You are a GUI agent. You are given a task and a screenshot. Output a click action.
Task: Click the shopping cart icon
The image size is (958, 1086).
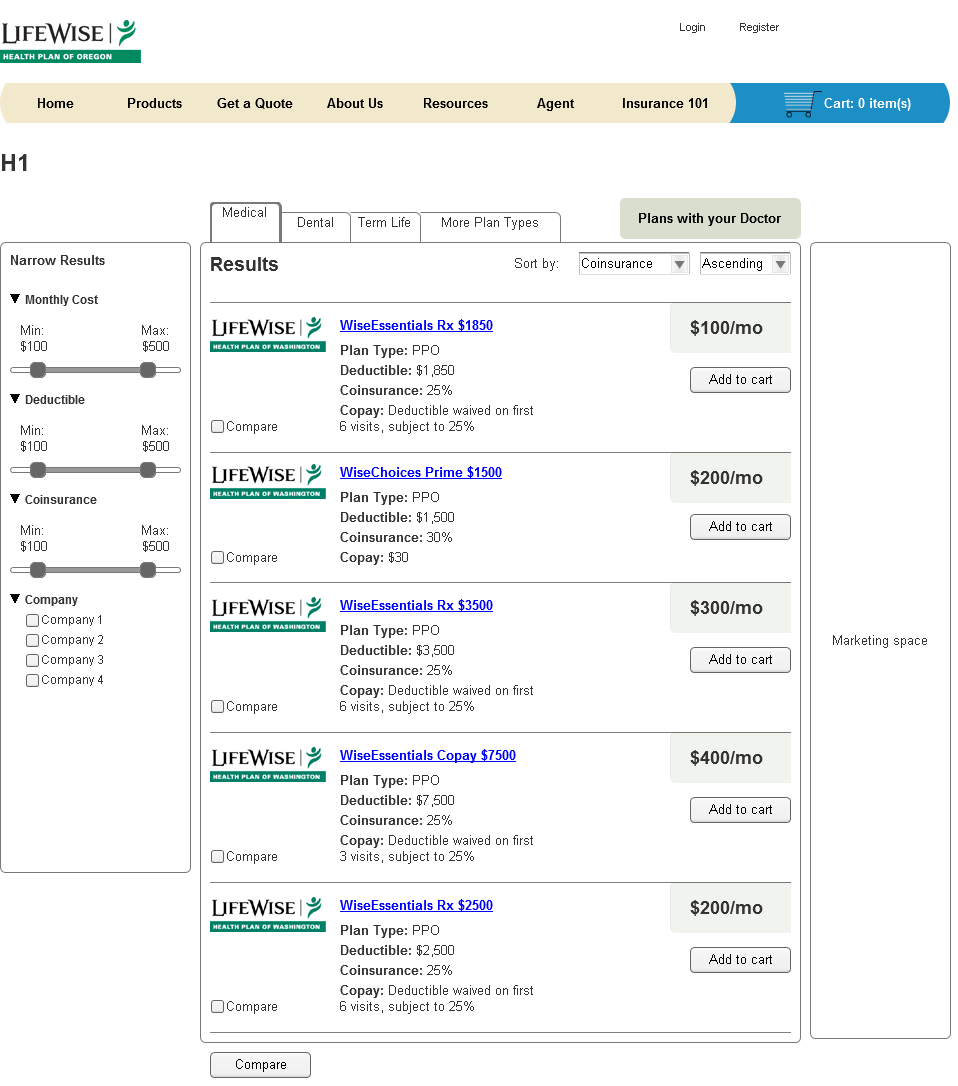(802, 104)
